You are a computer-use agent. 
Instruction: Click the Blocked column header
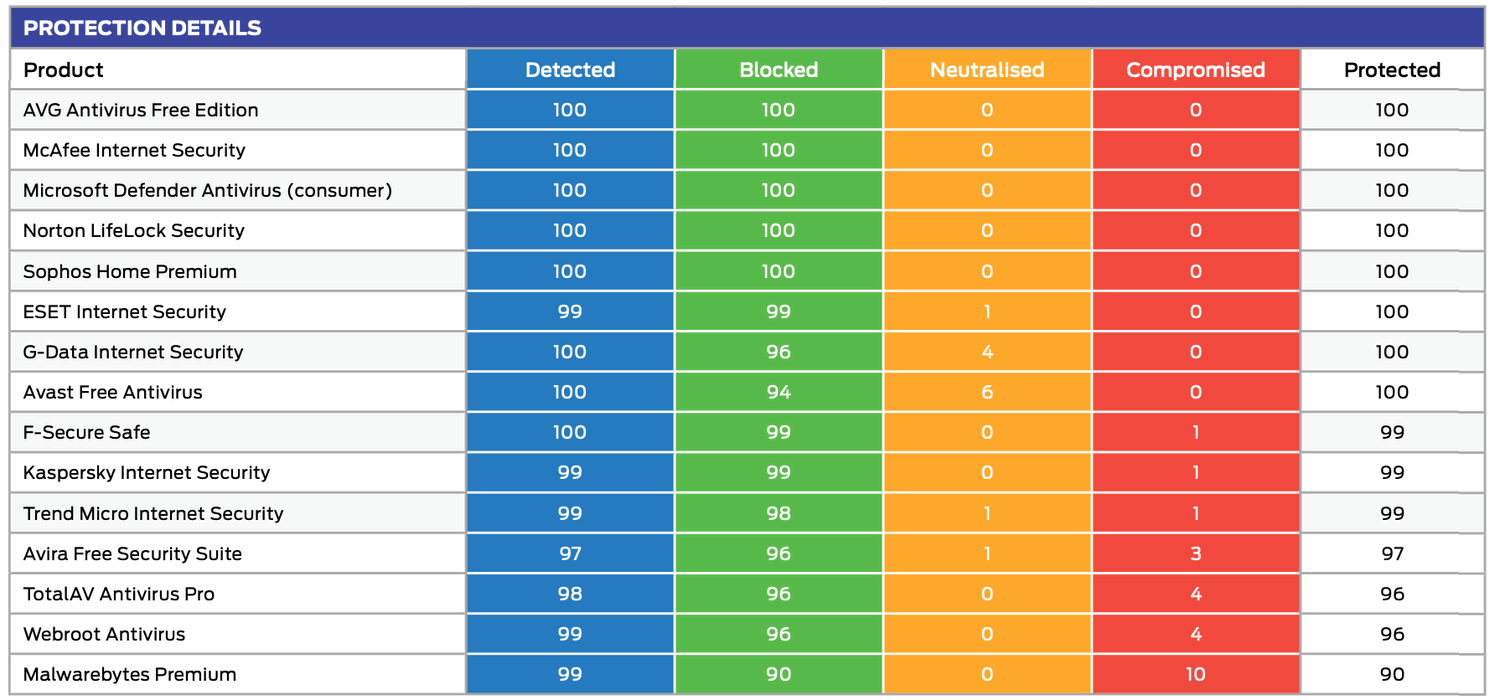click(x=778, y=70)
